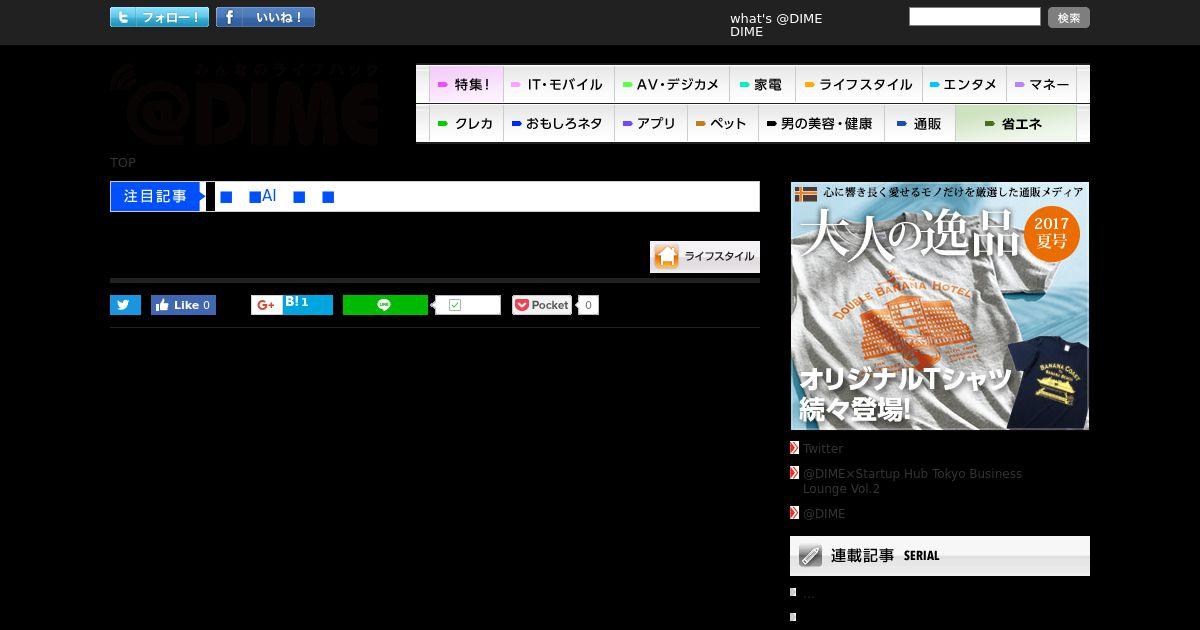Share article via Twitter bird icon
The height and width of the screenshot is (630, 1200).
click(x=125, y=305)
